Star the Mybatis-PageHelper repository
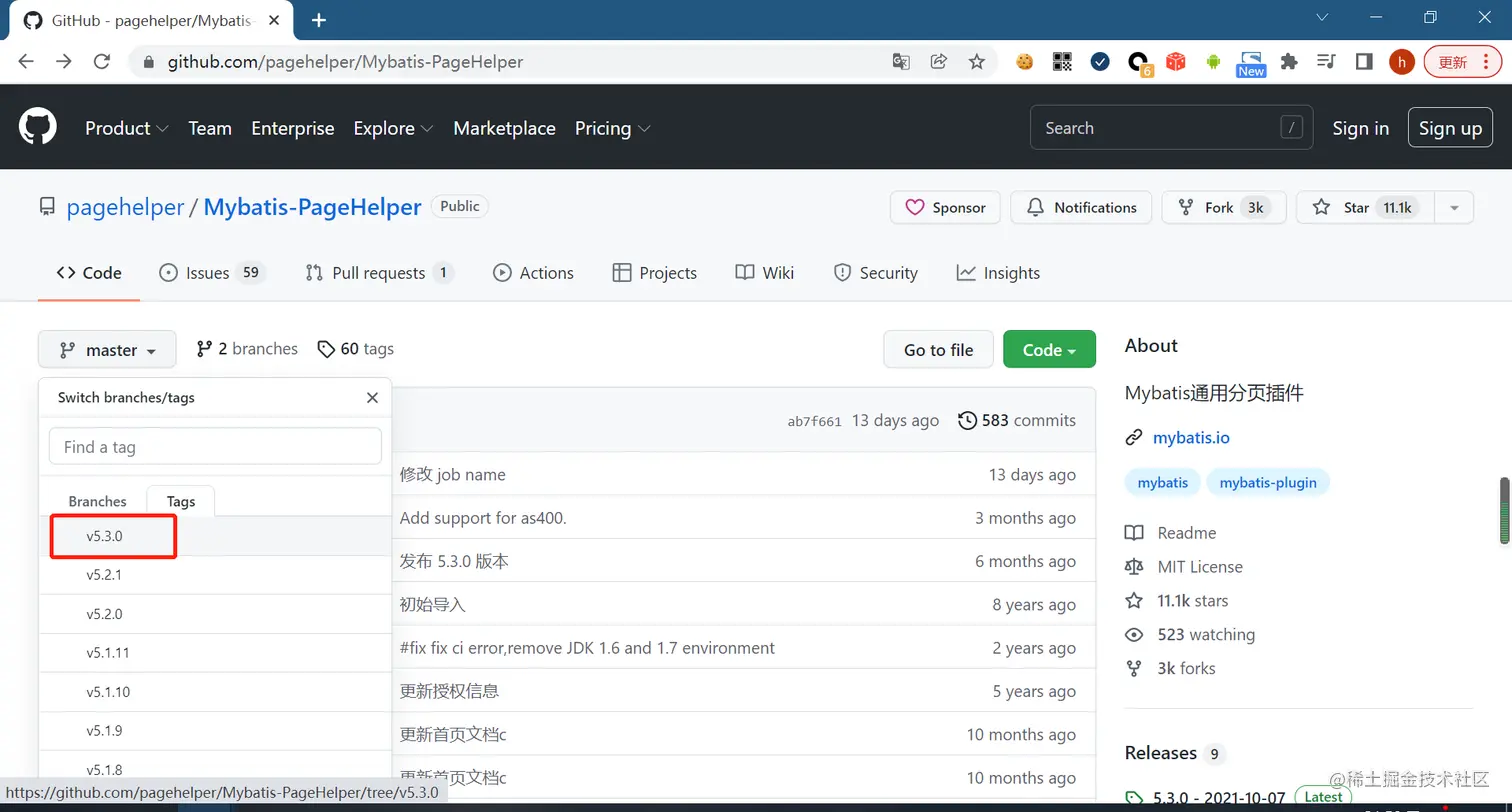The height and width of the screenshot is (812, 1512). pos(1365,207)
